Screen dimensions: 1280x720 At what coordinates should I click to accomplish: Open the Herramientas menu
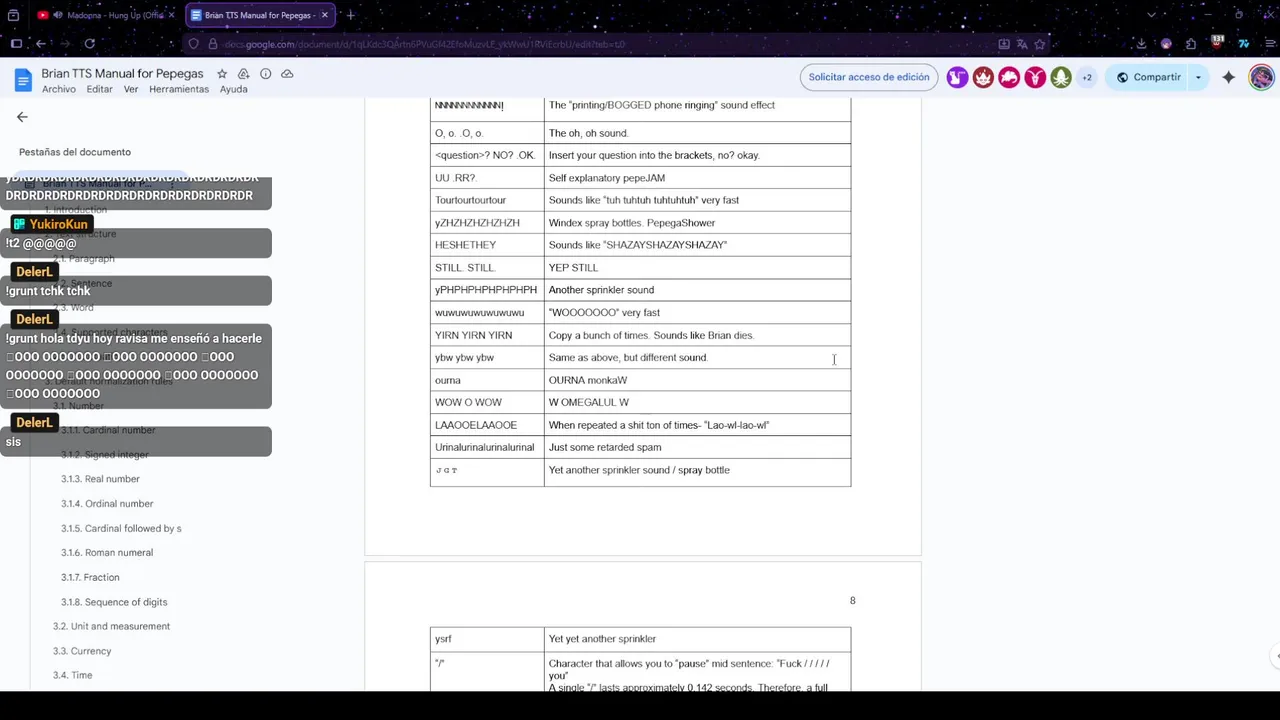[x=179, y=89]
